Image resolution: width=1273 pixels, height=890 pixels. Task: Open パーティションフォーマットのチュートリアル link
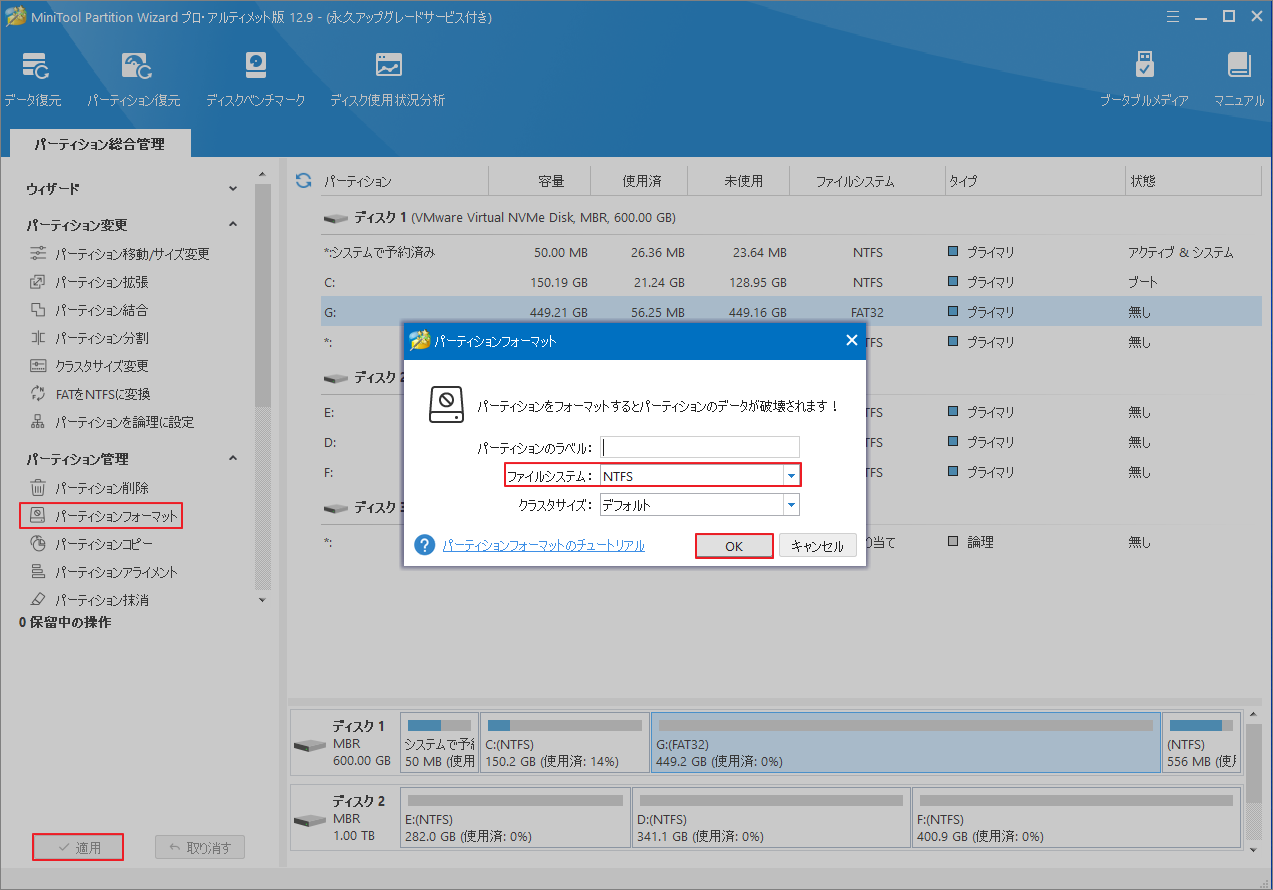[x=543, y=545]
